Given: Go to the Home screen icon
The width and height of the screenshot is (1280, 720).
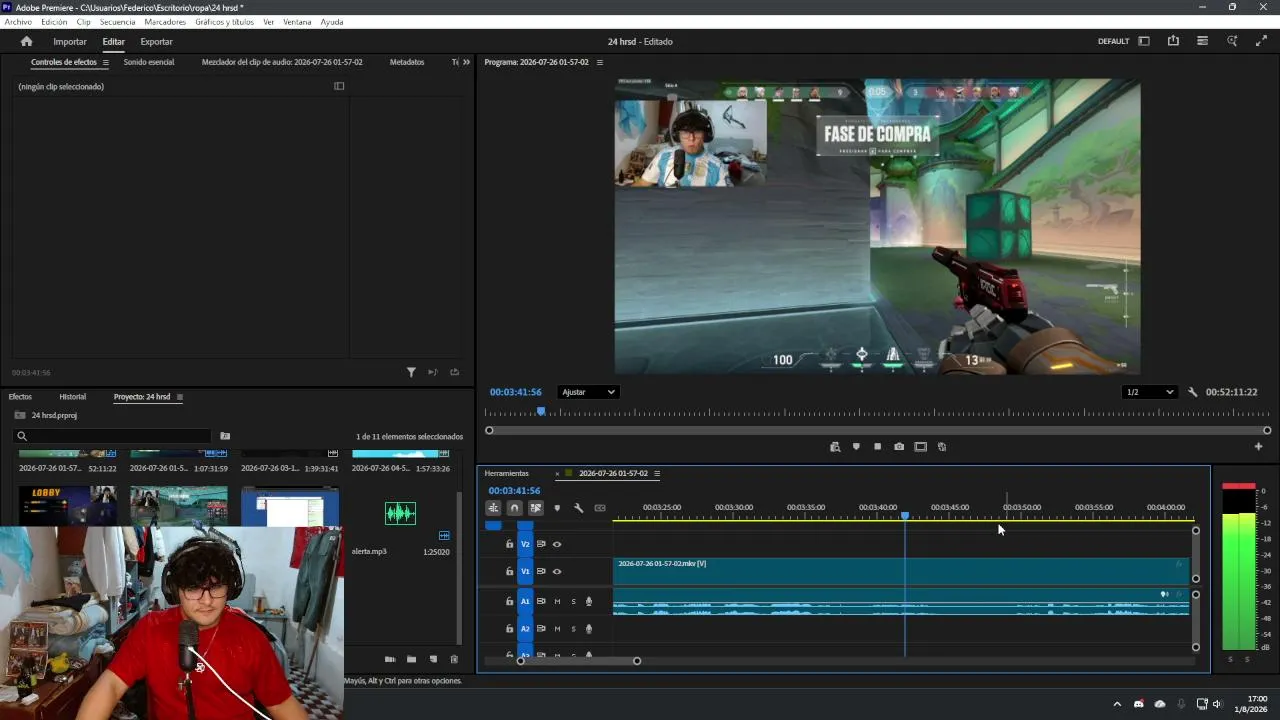Looking at the screenshot, I should click(x=26, y=41).
